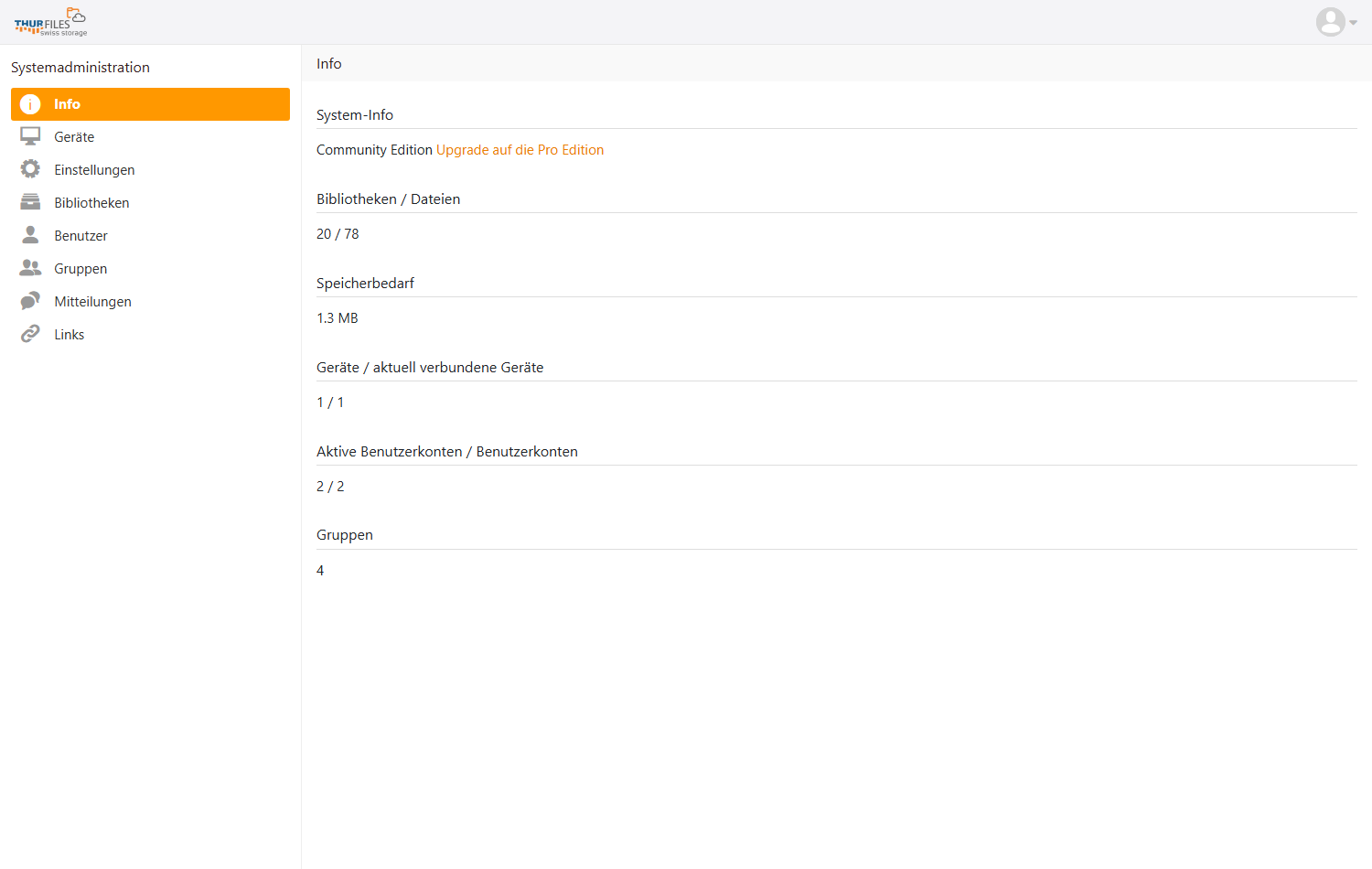Select the Links label in sidebar
This screenshot has height=869, width=1372.
[69, 335]
